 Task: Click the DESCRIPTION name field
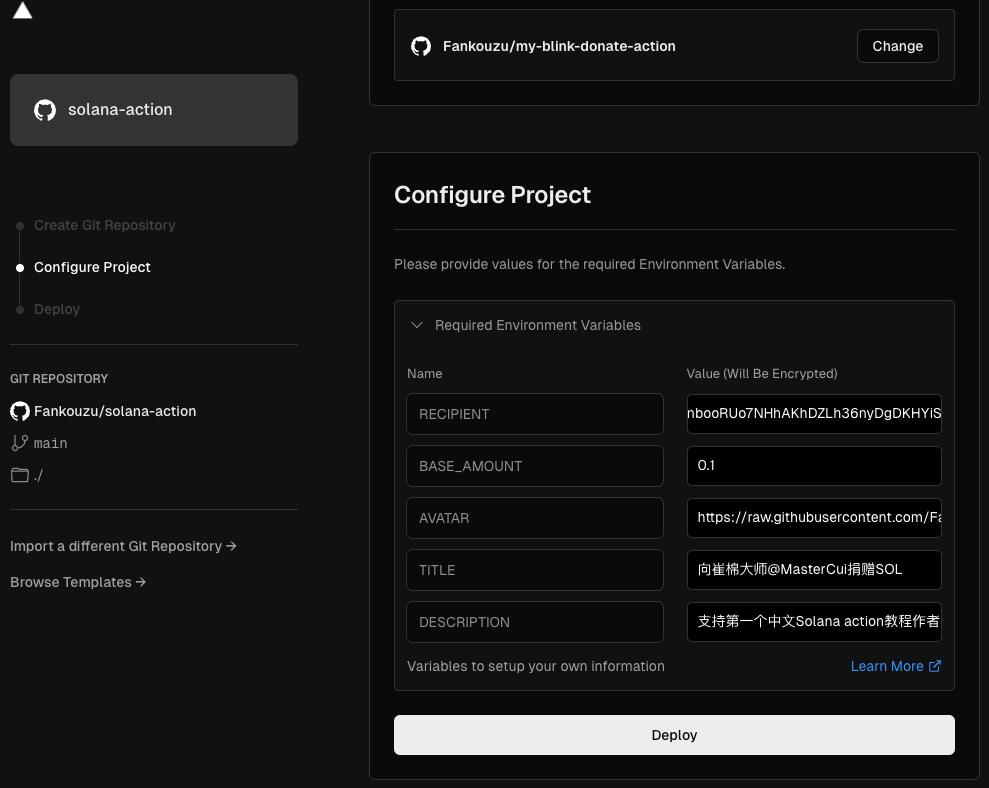click(x=534, y=622)
